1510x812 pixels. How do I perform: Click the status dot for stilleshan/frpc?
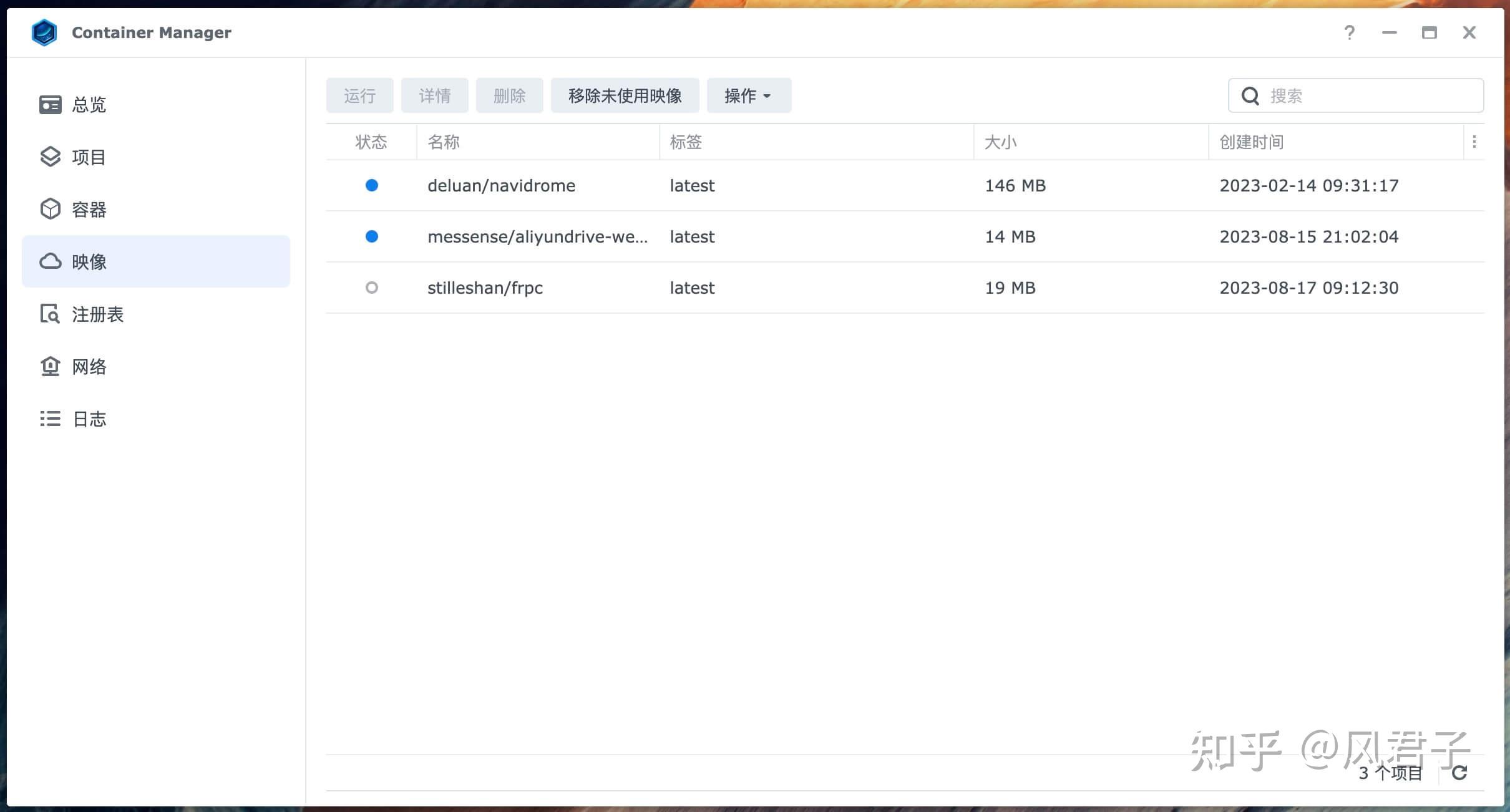[x=372, y=288]
